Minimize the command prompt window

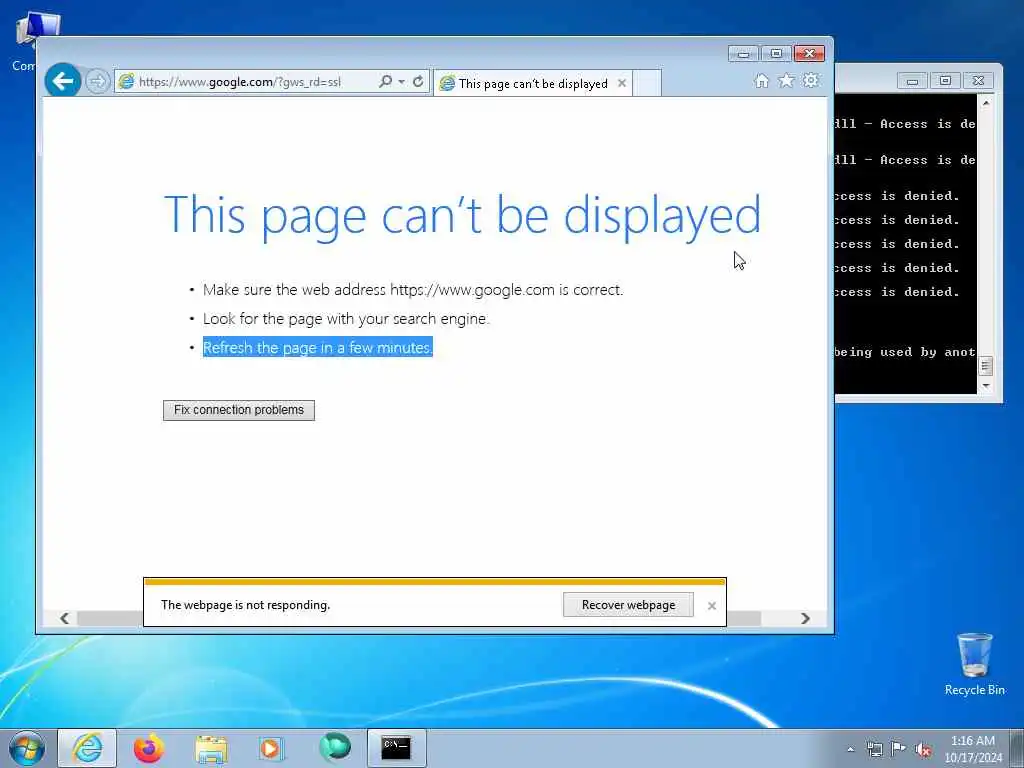coord(912,81)
